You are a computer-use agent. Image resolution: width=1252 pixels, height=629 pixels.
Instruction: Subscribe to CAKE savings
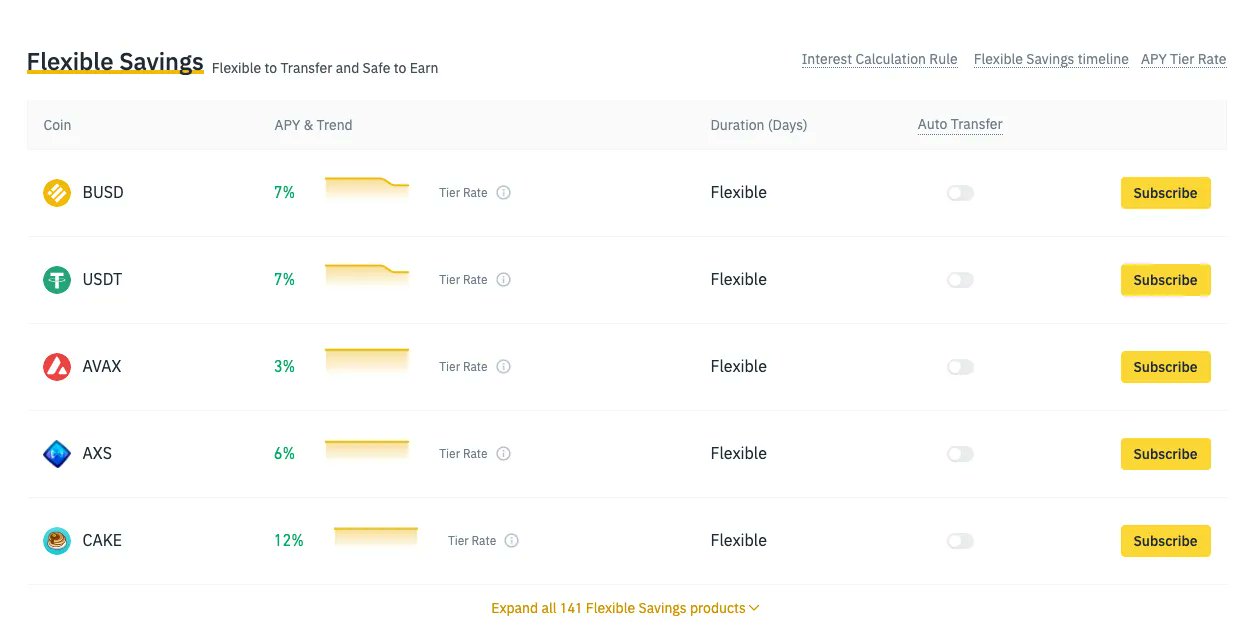pos(1165,540)
